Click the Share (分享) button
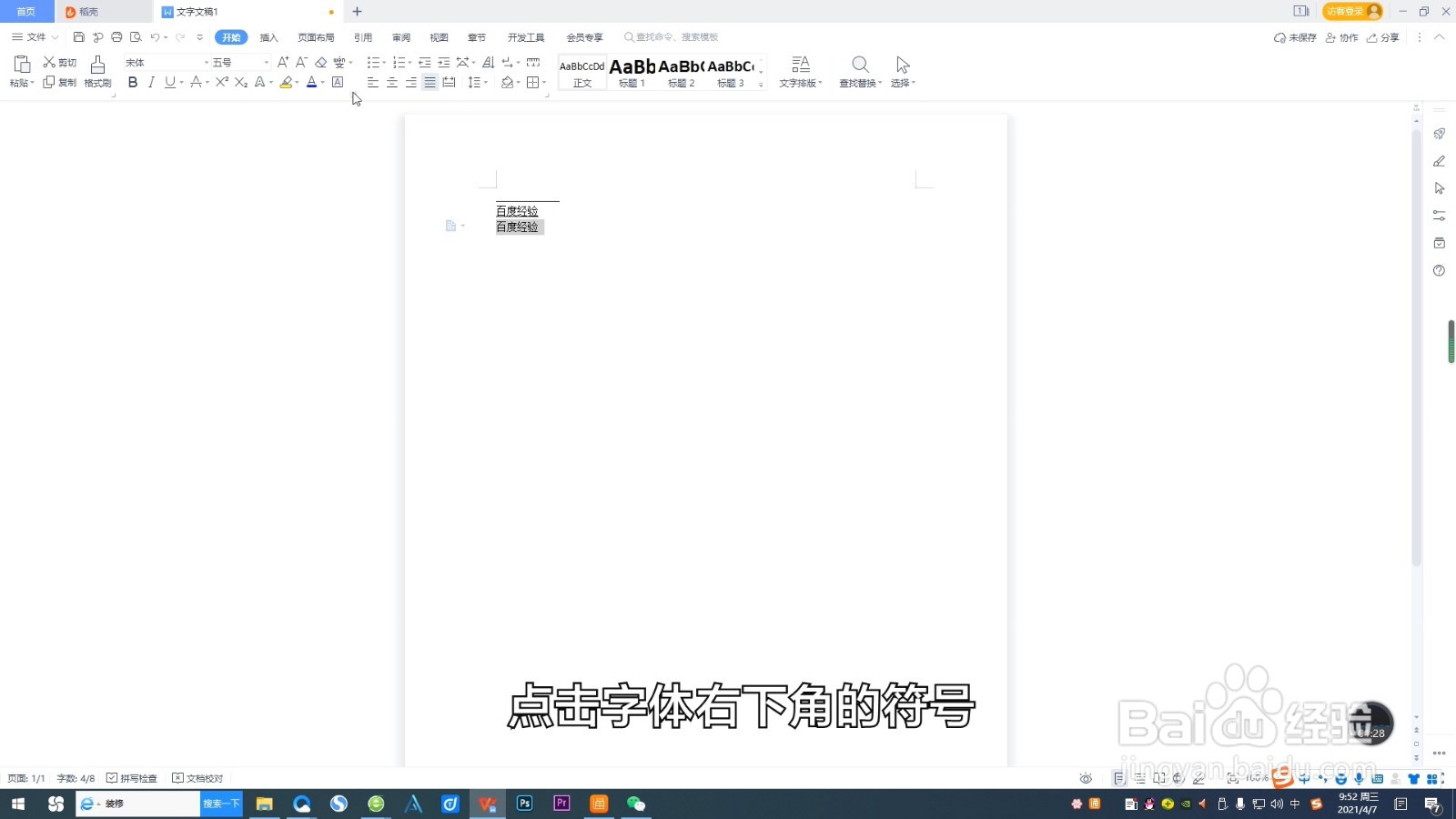Image resolution: width=1456 pixels, height=819 pixels. click(x=1382, y=37)
